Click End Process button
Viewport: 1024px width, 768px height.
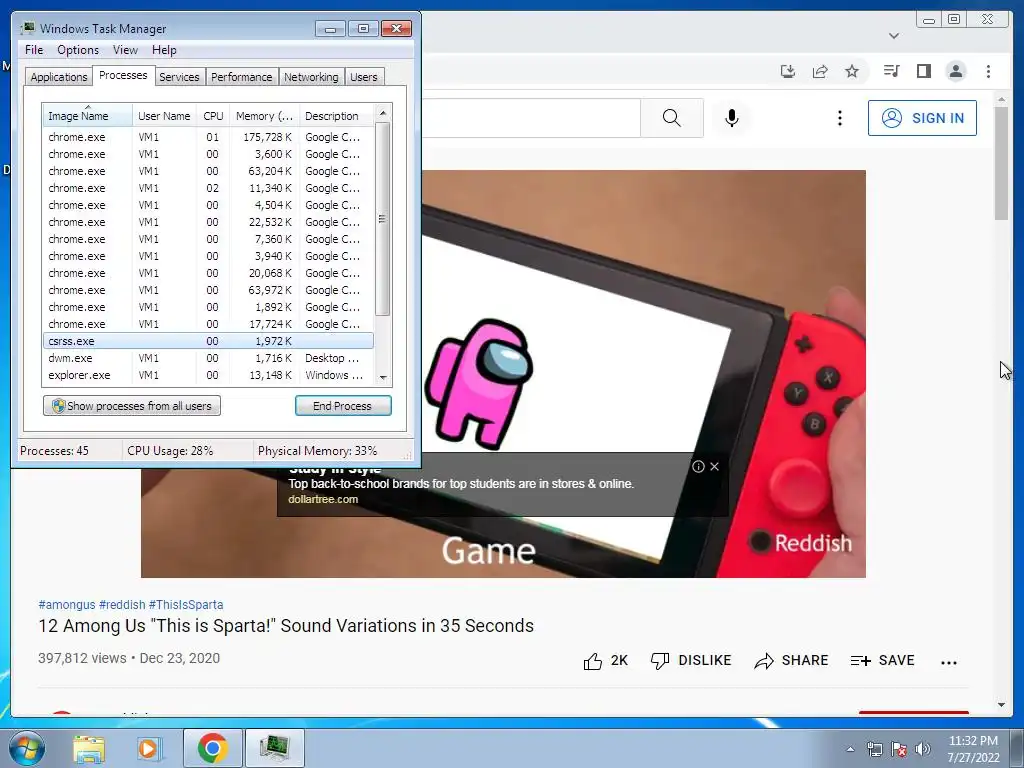point(343,406)
